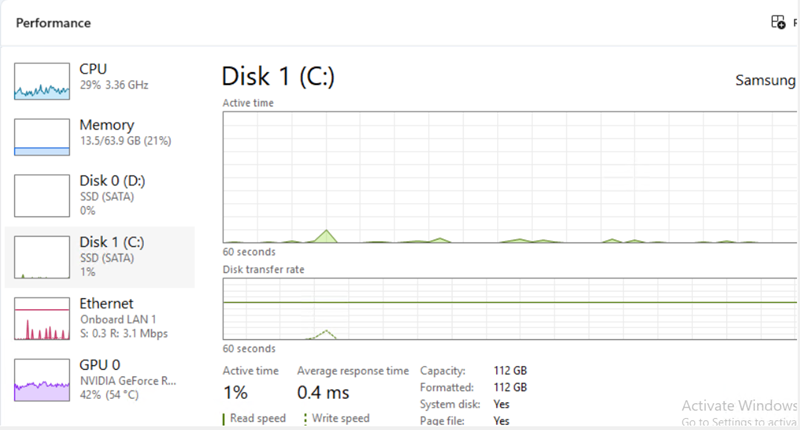Click the CPU mini usage graph
This screenshot has height=430, width=800.
[x=41, y=81]
